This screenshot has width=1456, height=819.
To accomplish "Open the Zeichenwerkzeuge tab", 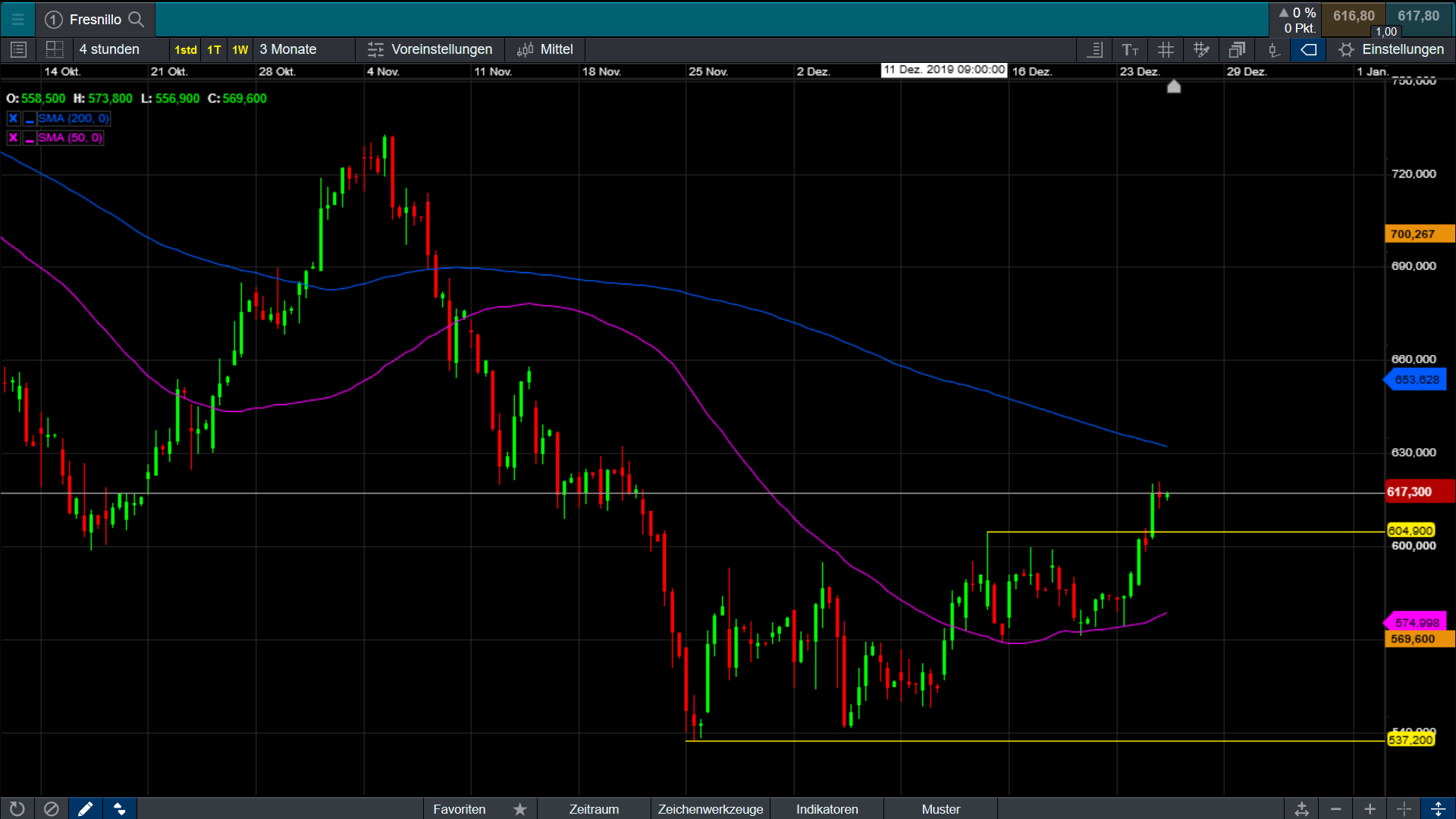I will tap(710, 809).
